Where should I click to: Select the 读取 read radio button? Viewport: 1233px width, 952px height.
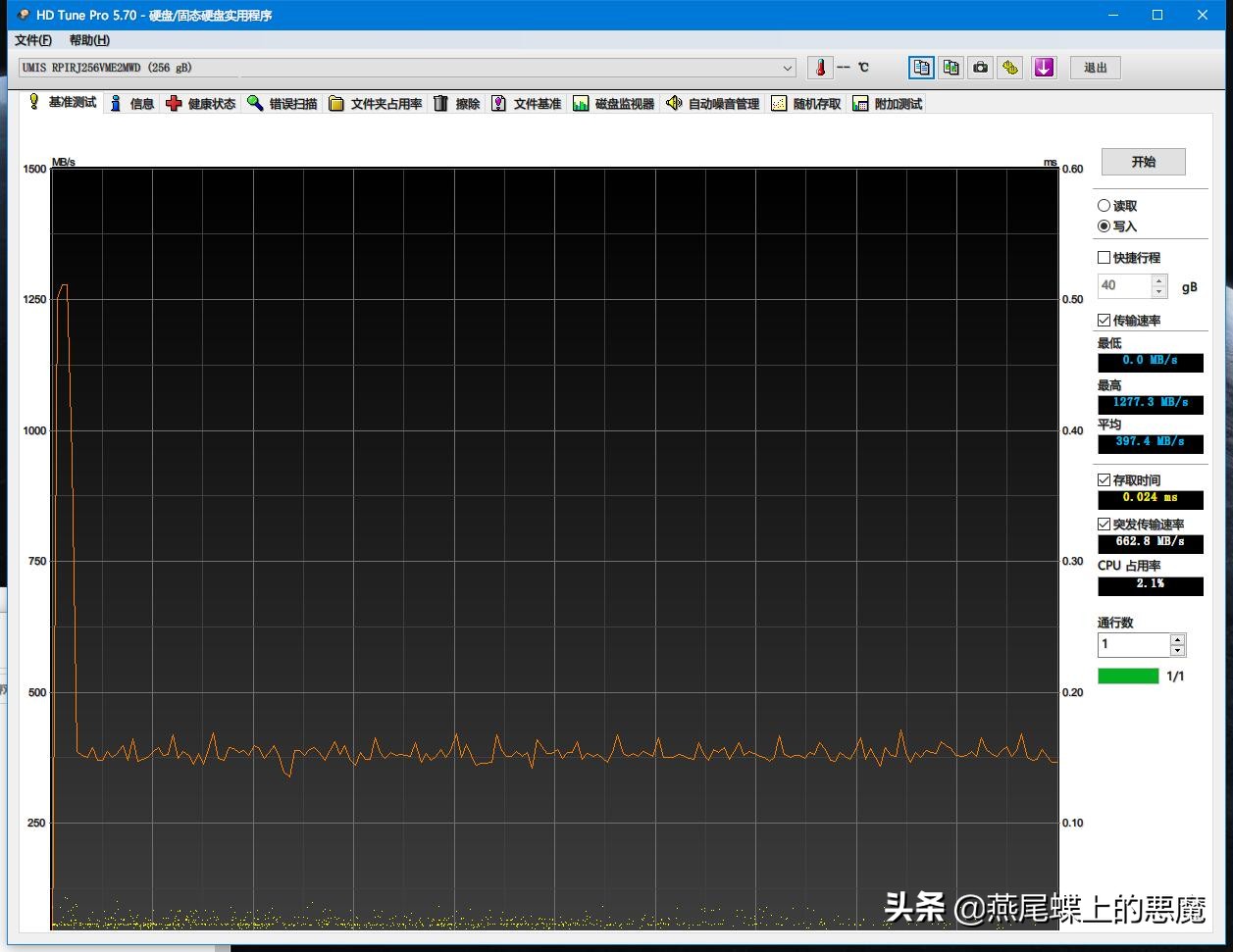pyautogui.click(x=1104, y=206)
